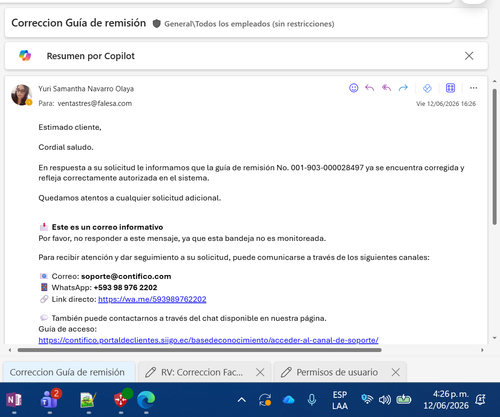Open more actions ellipsis menu
This screenshot has width=500, height=417.
point(473,88)
